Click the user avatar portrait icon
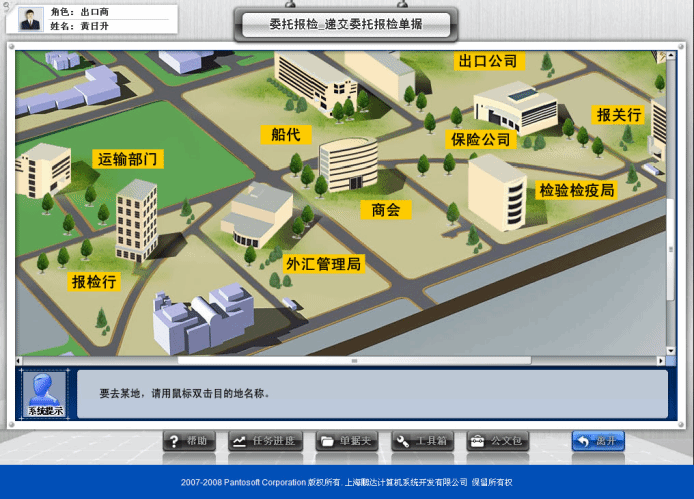The height and width of the screenshot is (499, 694). coord(29,19)
